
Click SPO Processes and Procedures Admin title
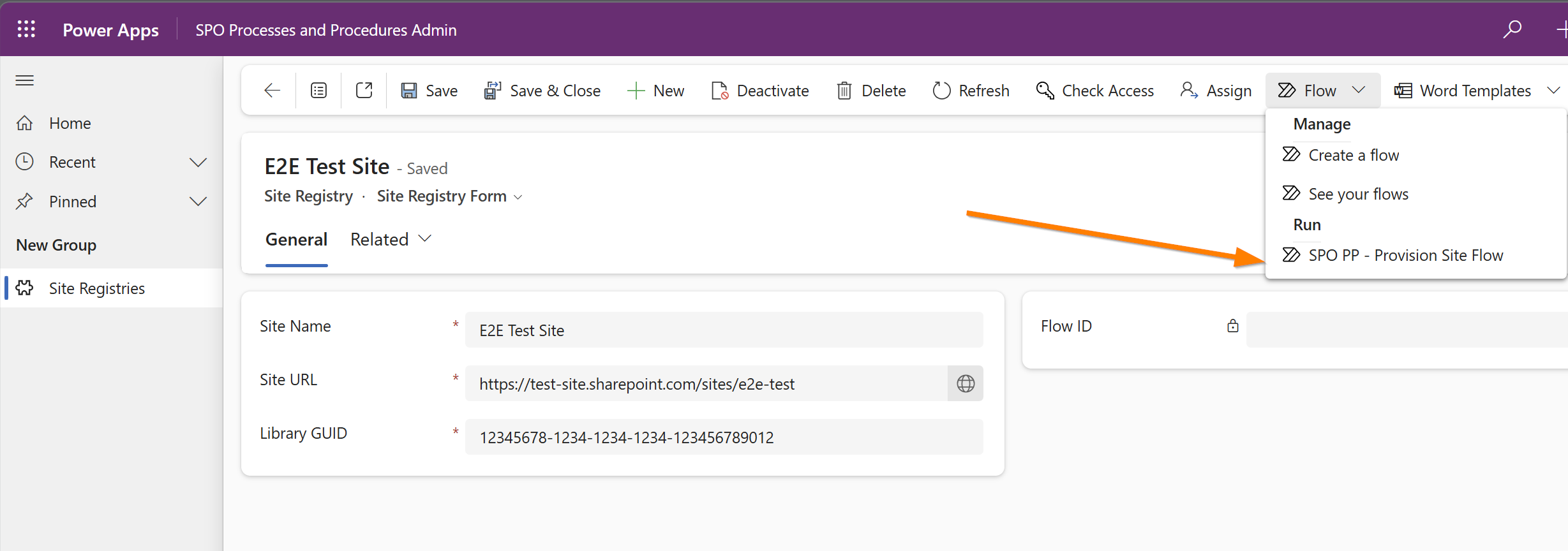point(325,30)
